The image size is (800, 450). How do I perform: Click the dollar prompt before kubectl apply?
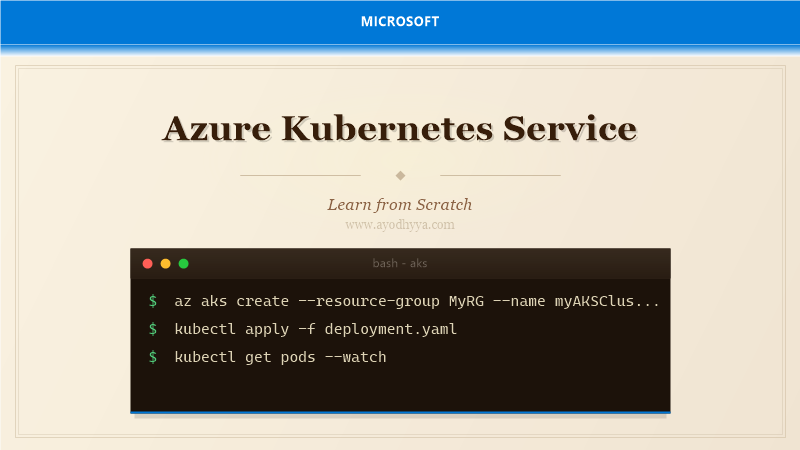tap(153, 329)
